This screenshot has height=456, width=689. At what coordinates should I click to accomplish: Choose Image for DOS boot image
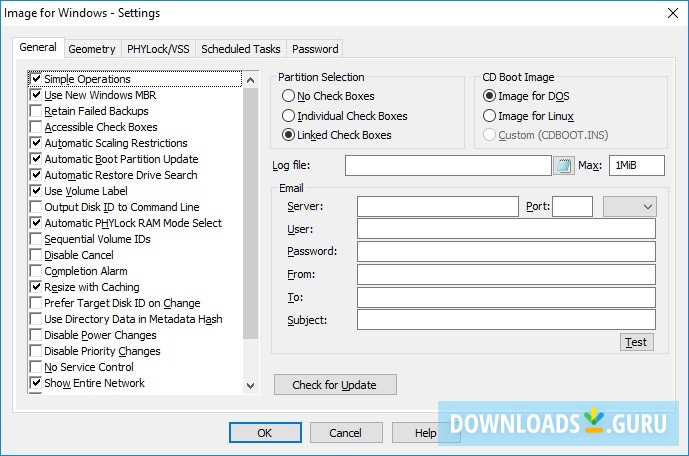tap(489, 96)
